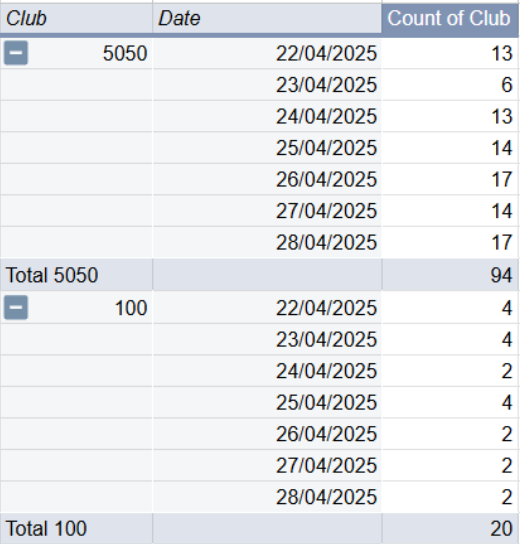Select count 6 for 23/04/2025
This screenshot has width=520, height=544.
coord(450,85)
